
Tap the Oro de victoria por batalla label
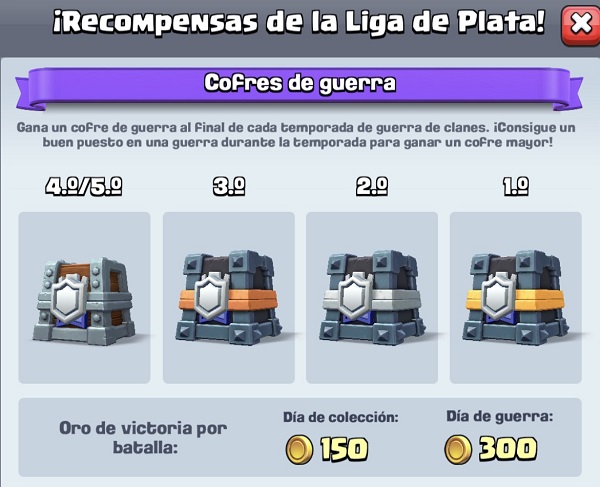coord(143,437)
